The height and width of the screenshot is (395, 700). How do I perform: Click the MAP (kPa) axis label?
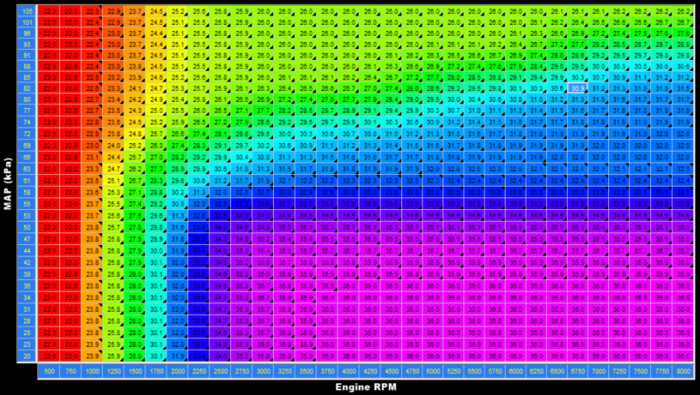[7, 184]
